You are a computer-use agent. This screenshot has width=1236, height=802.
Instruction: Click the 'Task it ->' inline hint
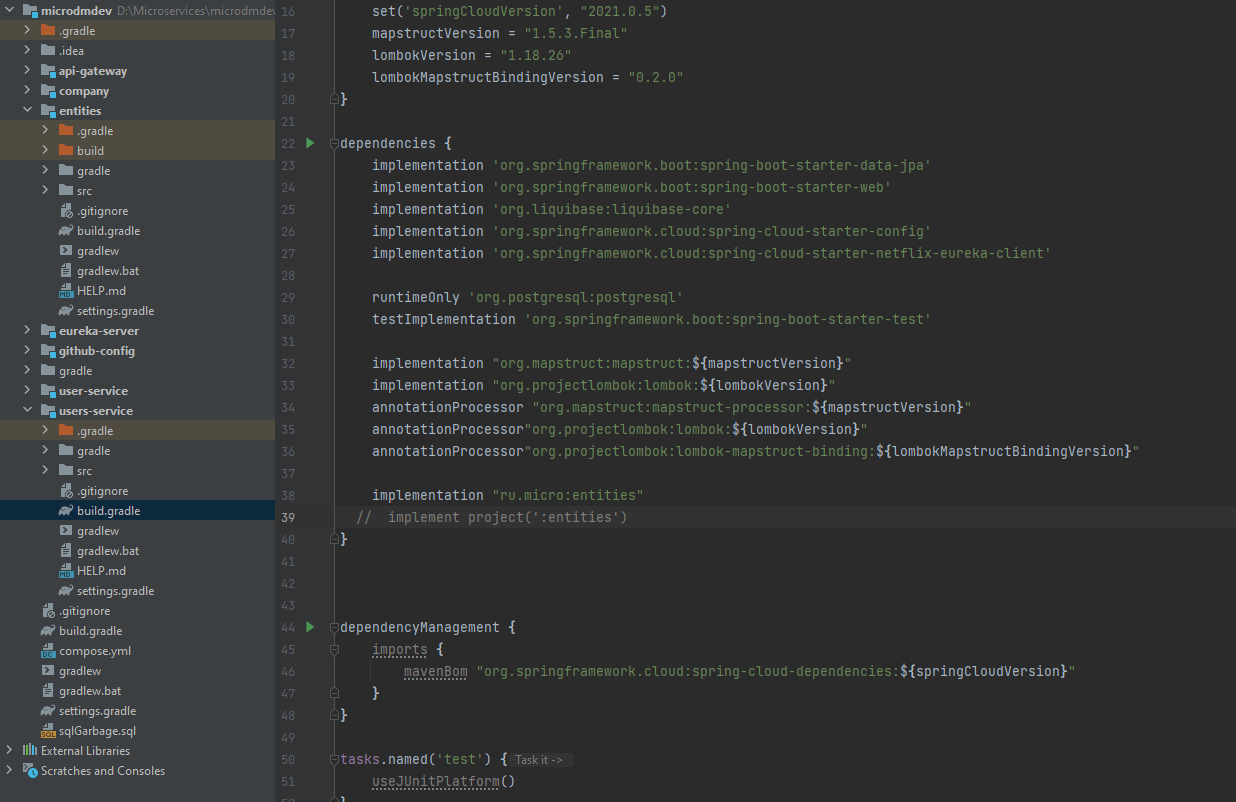pyautogui.click(x=538, y=759)
